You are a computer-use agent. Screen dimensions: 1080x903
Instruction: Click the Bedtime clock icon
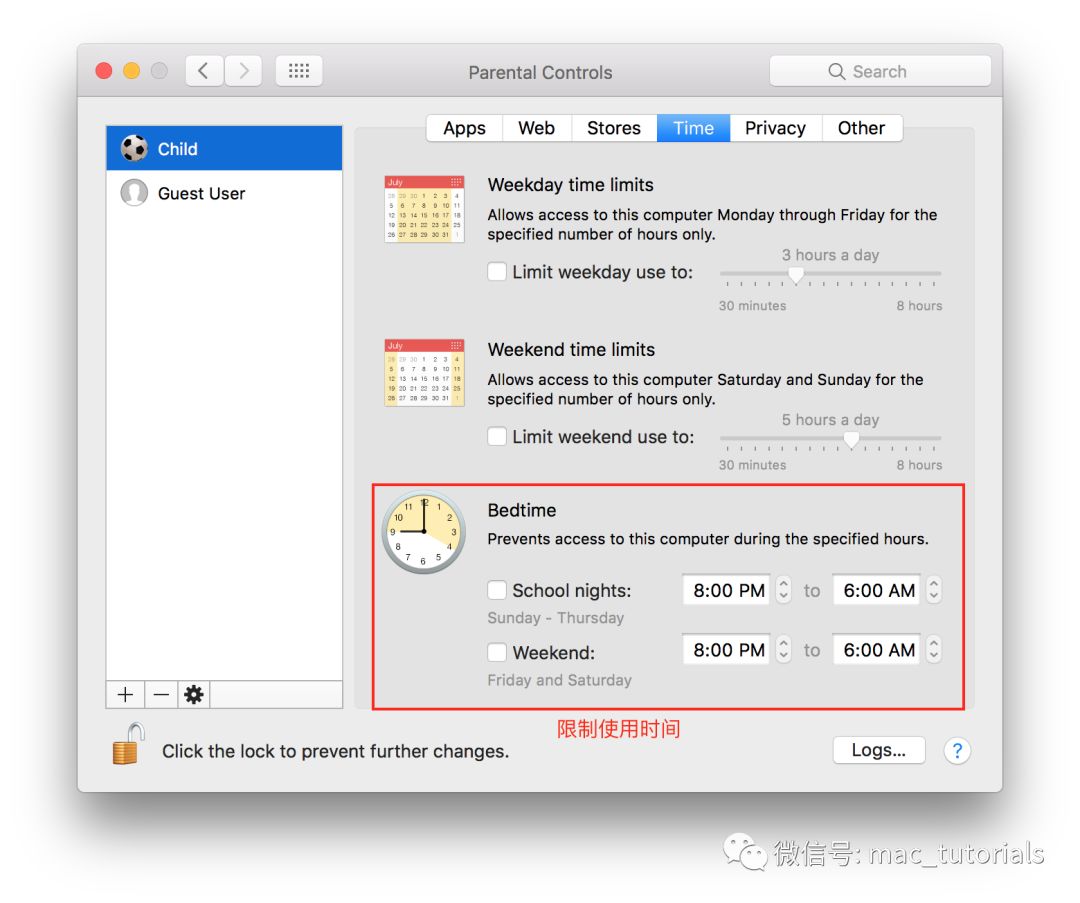point(423,532)
